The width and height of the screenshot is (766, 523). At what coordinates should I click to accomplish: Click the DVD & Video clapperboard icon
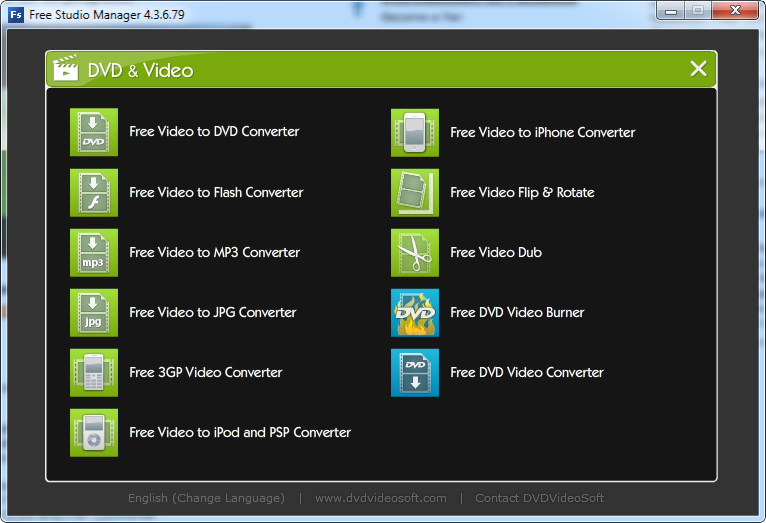[65, 68]
